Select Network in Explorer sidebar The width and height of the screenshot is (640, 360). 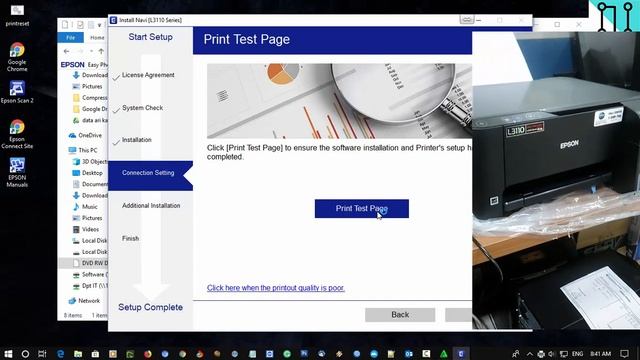pos(84,301)
